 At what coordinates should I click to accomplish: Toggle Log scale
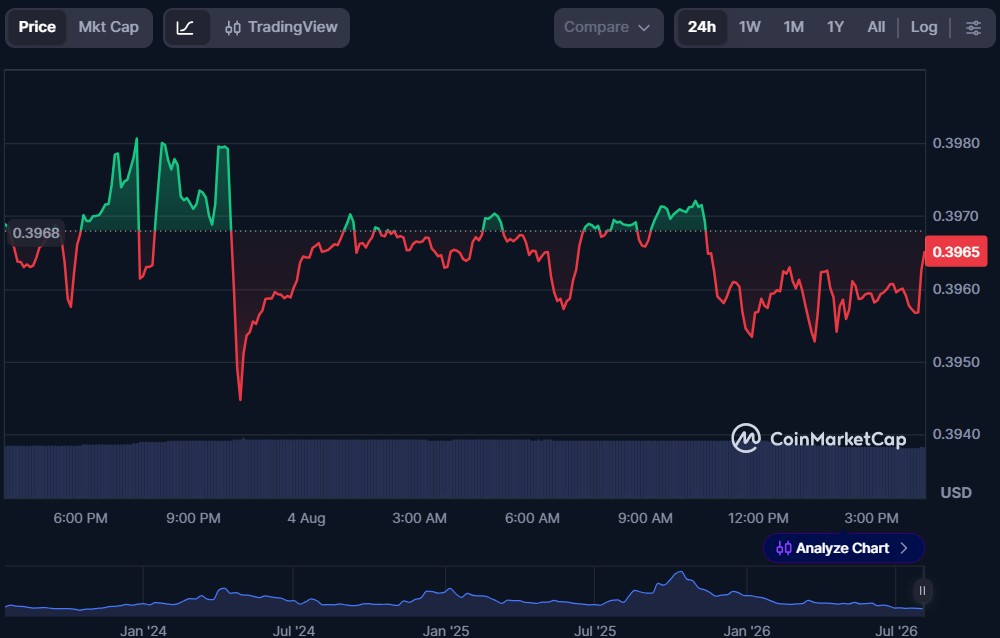923,27
